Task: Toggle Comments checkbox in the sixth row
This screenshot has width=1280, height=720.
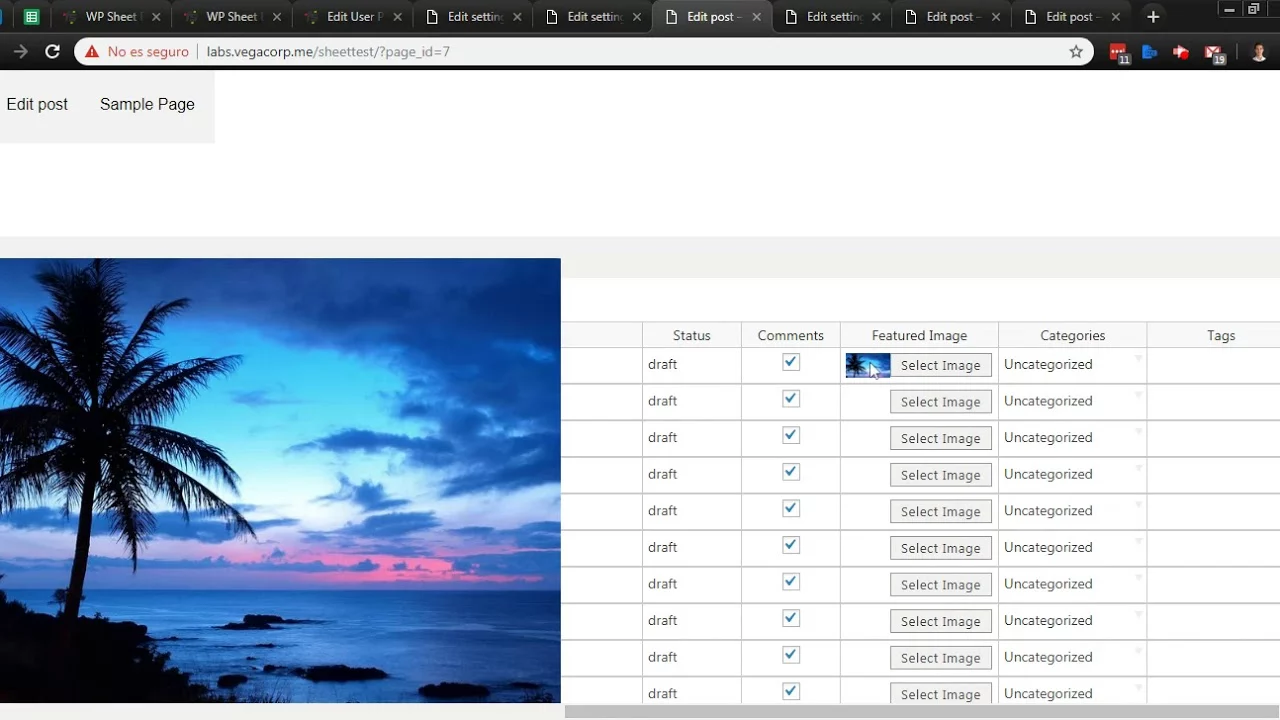Action: (791, 545)
